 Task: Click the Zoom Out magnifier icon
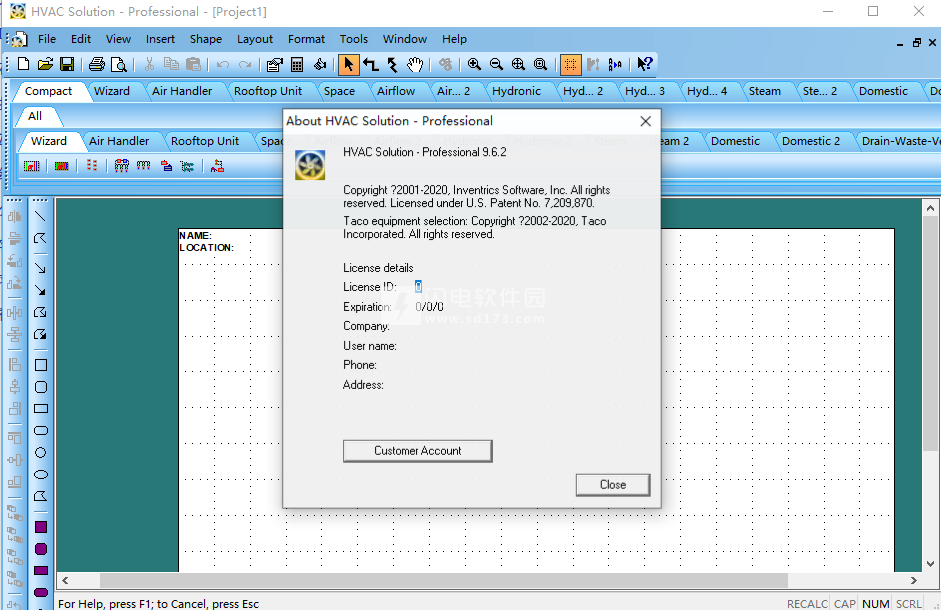[496, 64]
